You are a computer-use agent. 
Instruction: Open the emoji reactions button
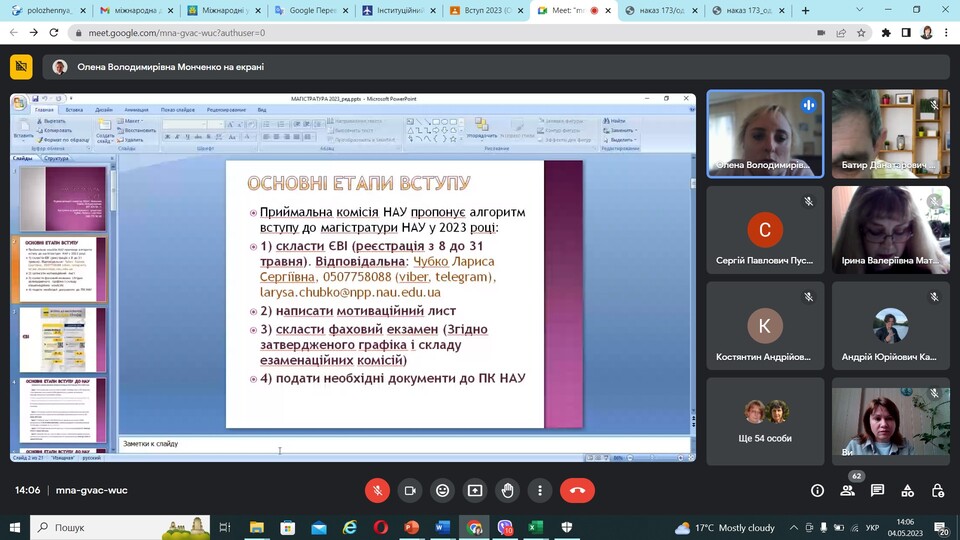pos(442,490)
